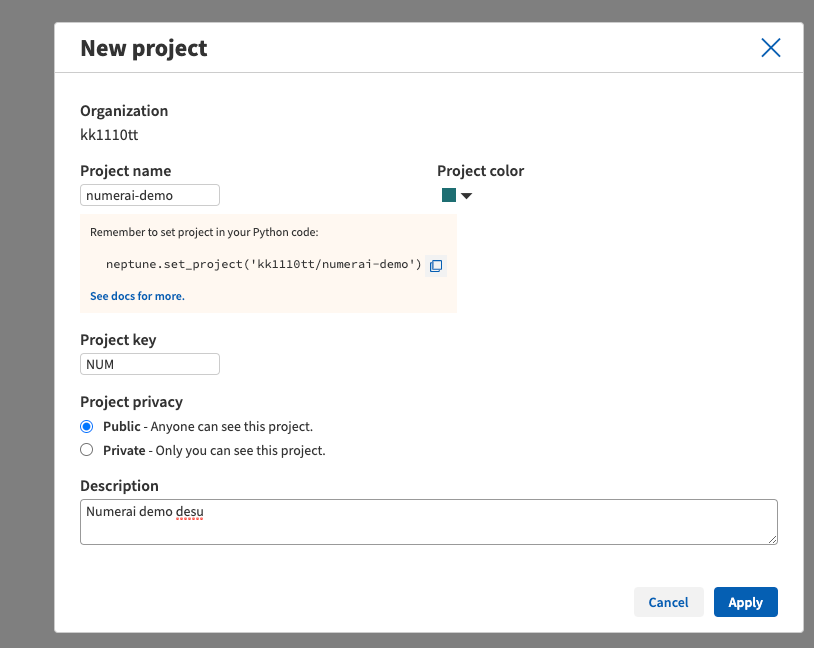The height and width of the screenshot is (648, 814).
Task: Open the "See docs for more." link
Action: [137, 296]
